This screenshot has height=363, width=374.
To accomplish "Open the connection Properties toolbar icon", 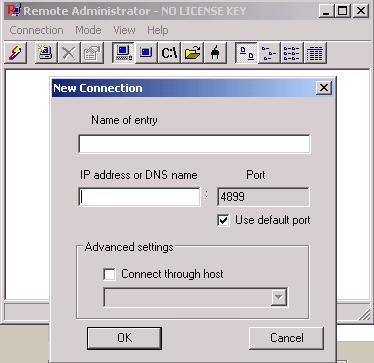I will [92, 53].
